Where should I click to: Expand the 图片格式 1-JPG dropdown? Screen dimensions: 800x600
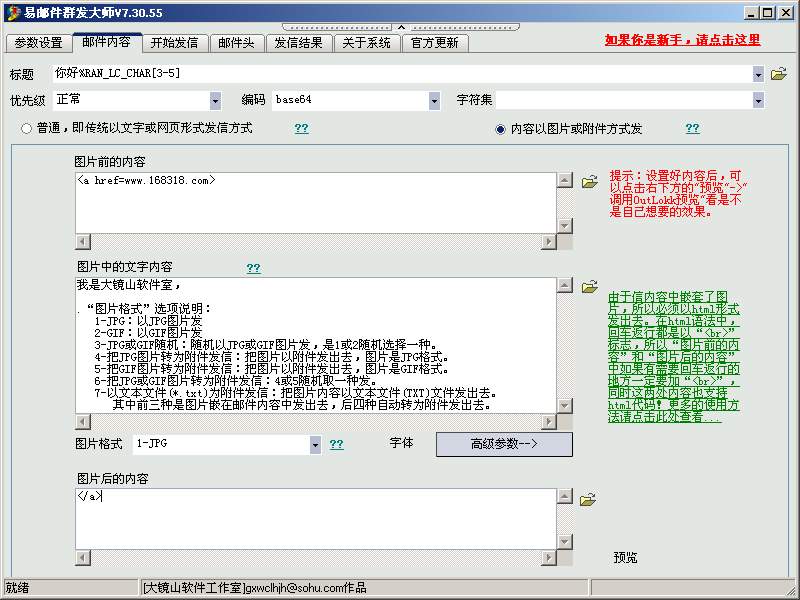point(315,444)
